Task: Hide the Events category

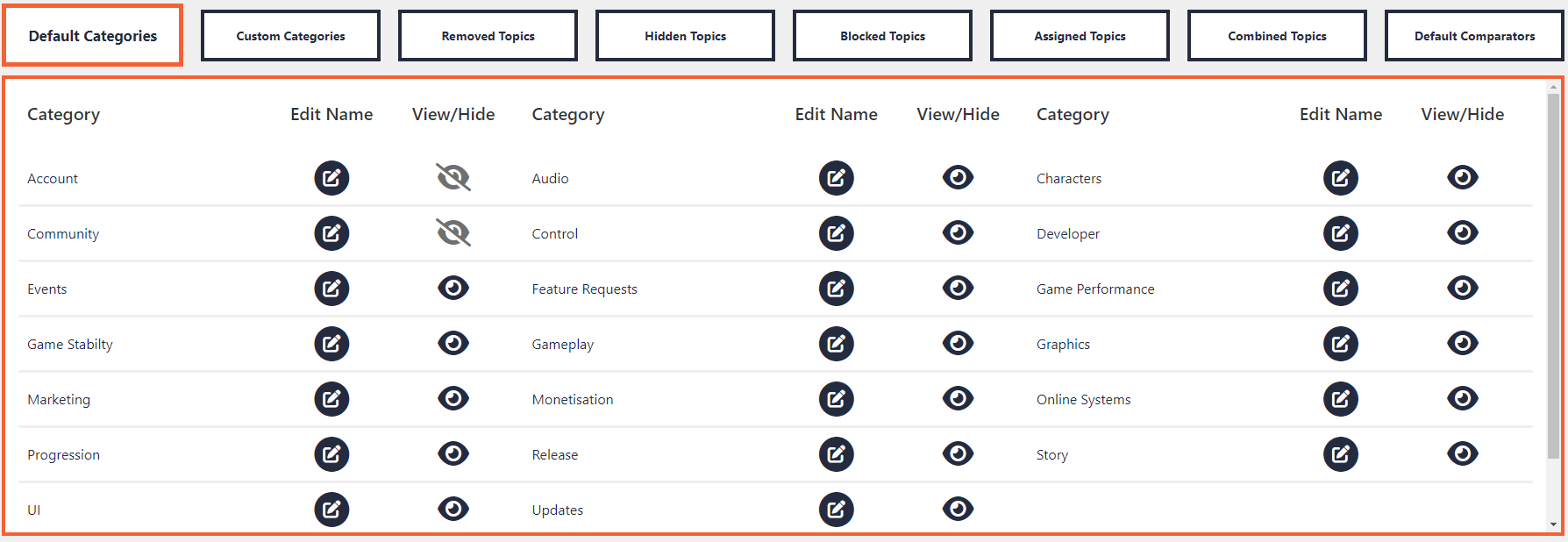Action: point(453,288)
